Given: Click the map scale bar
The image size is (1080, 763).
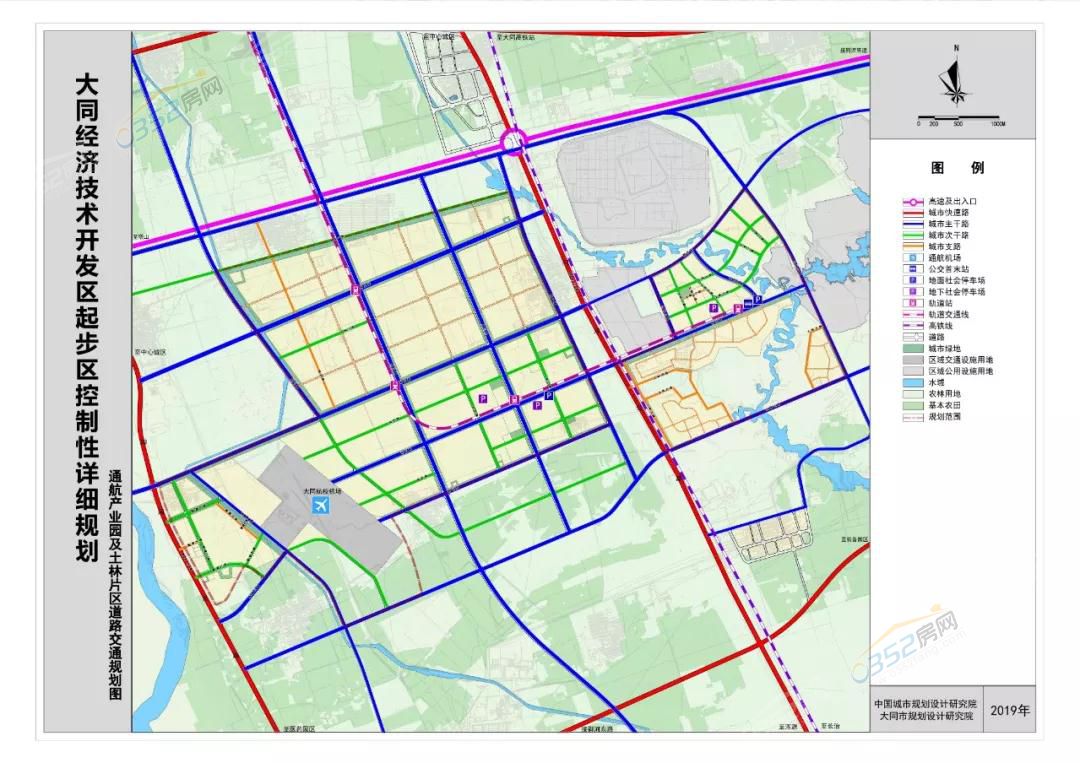Looking at the screenshot, I should click(x=957, y=116).
